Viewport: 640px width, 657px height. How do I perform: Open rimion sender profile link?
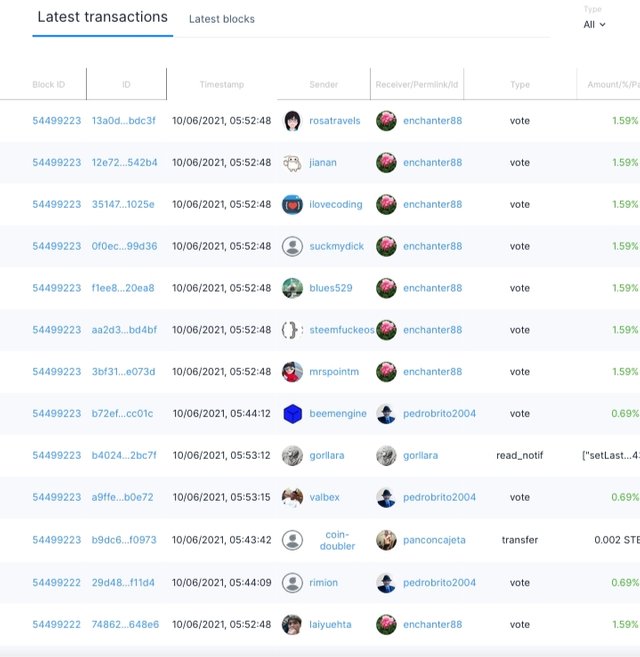click(323, 583)
